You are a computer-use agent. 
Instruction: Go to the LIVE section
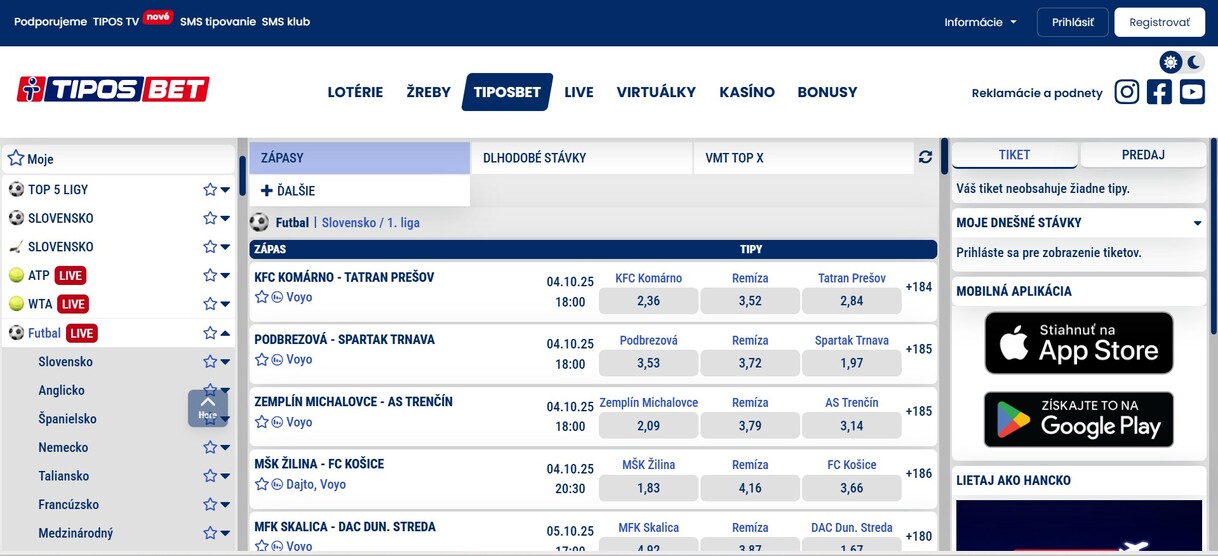point(579,92)
